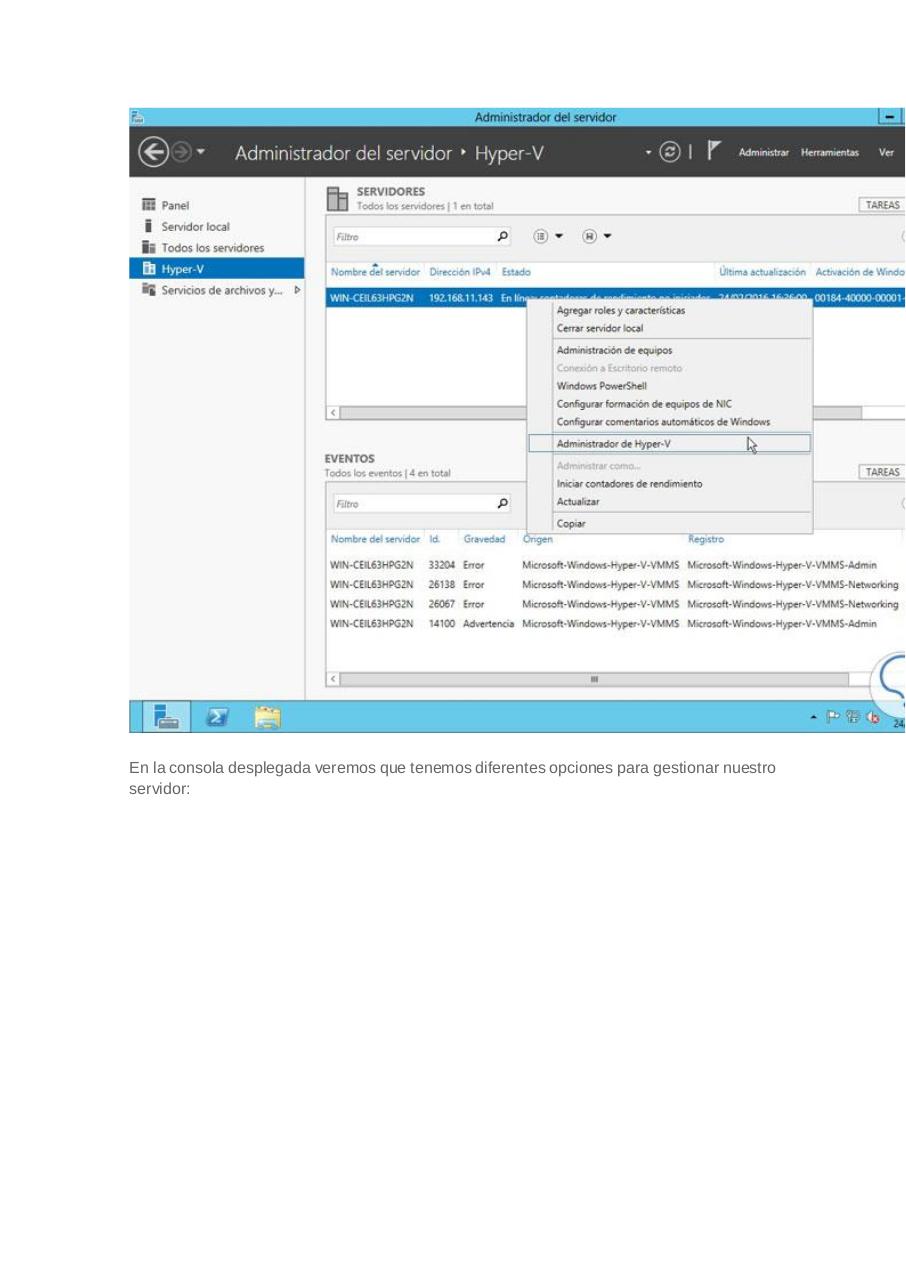
Task: Click Agregar roles y características option
Action: 620,311
